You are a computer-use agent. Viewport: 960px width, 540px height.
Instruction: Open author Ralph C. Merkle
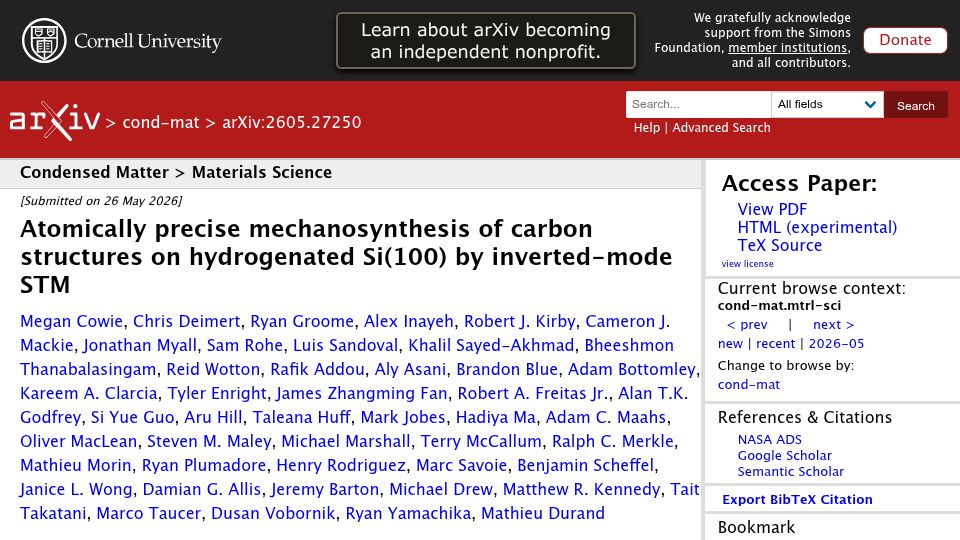click(613, 441)
